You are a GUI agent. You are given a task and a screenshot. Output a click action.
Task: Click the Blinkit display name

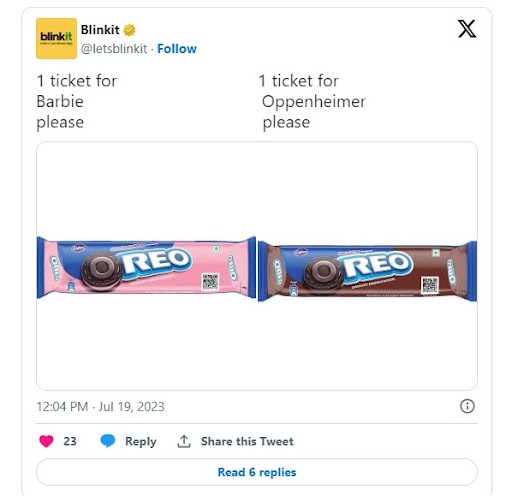[x=100, y=30]
